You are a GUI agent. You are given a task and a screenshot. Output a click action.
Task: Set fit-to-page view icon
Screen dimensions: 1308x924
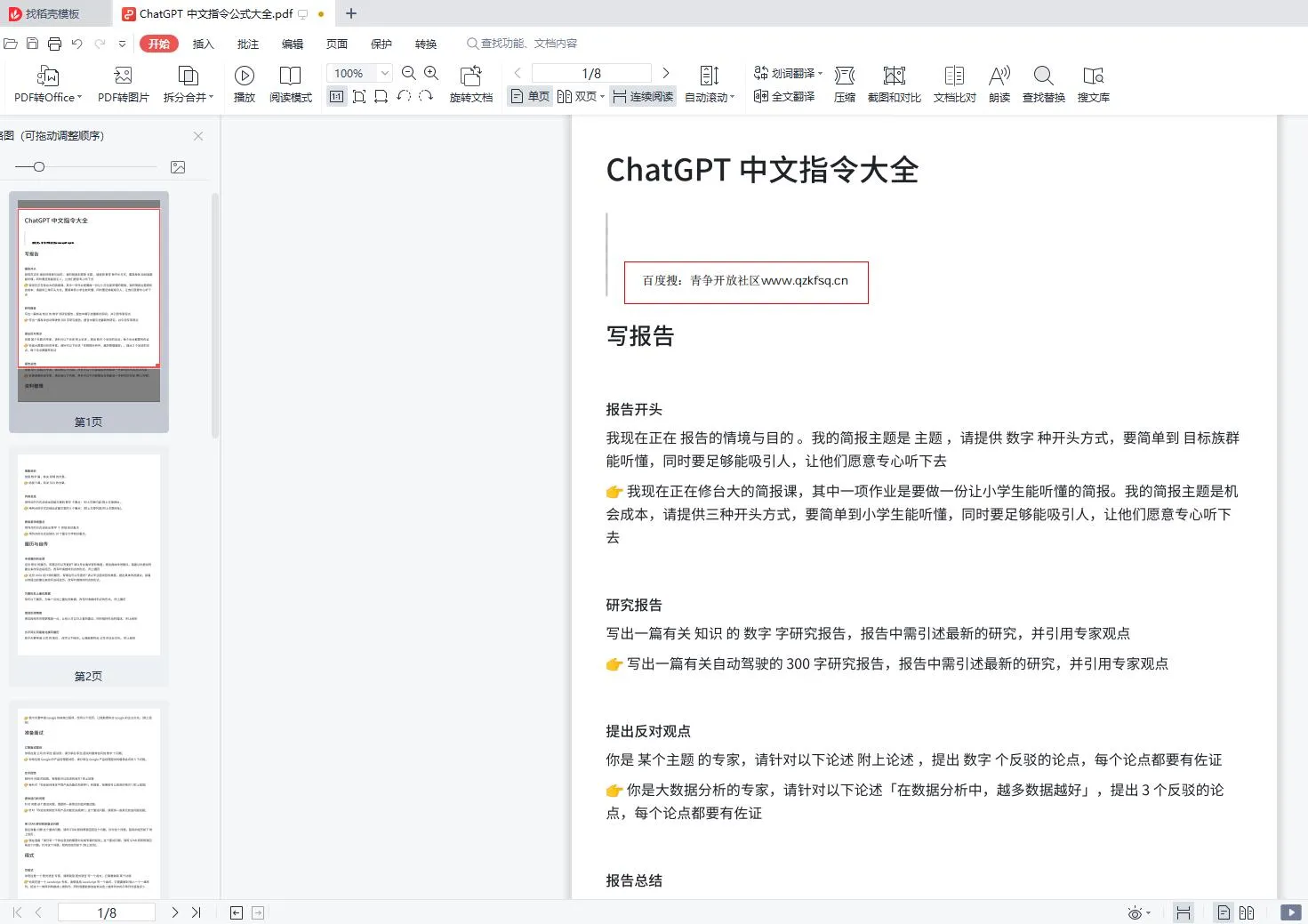pos(359,96)
